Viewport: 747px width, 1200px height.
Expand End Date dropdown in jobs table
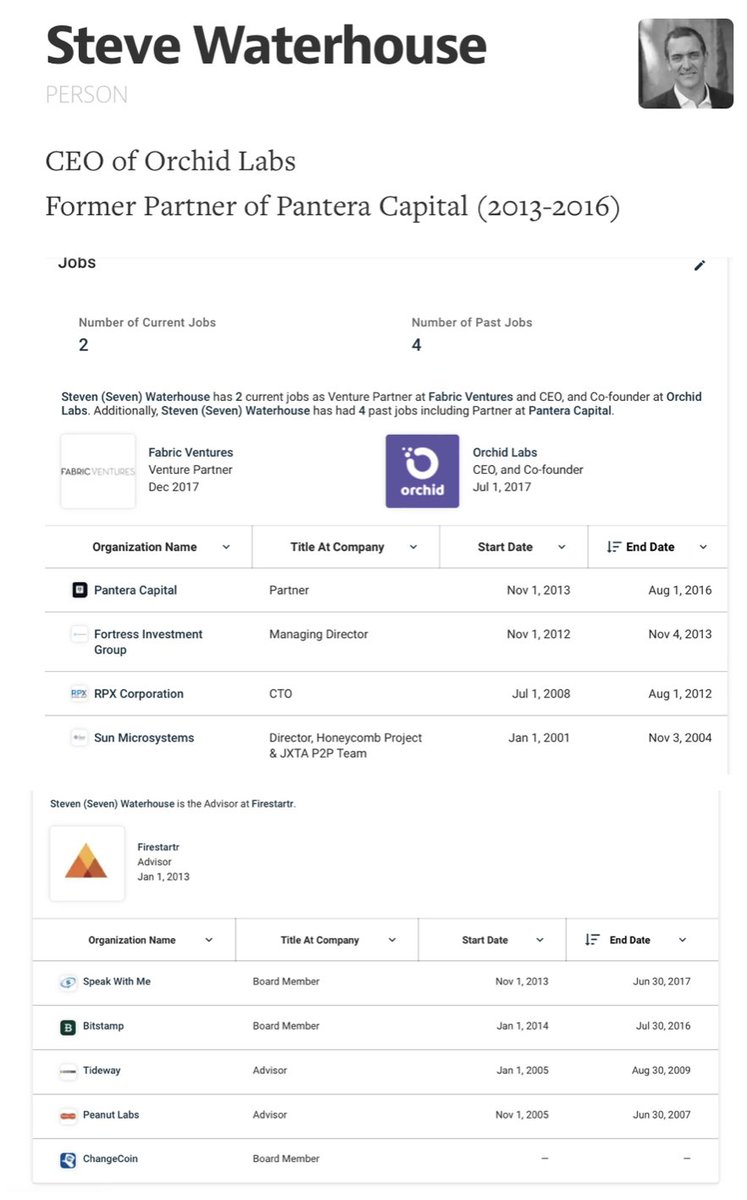pos(703,548)
